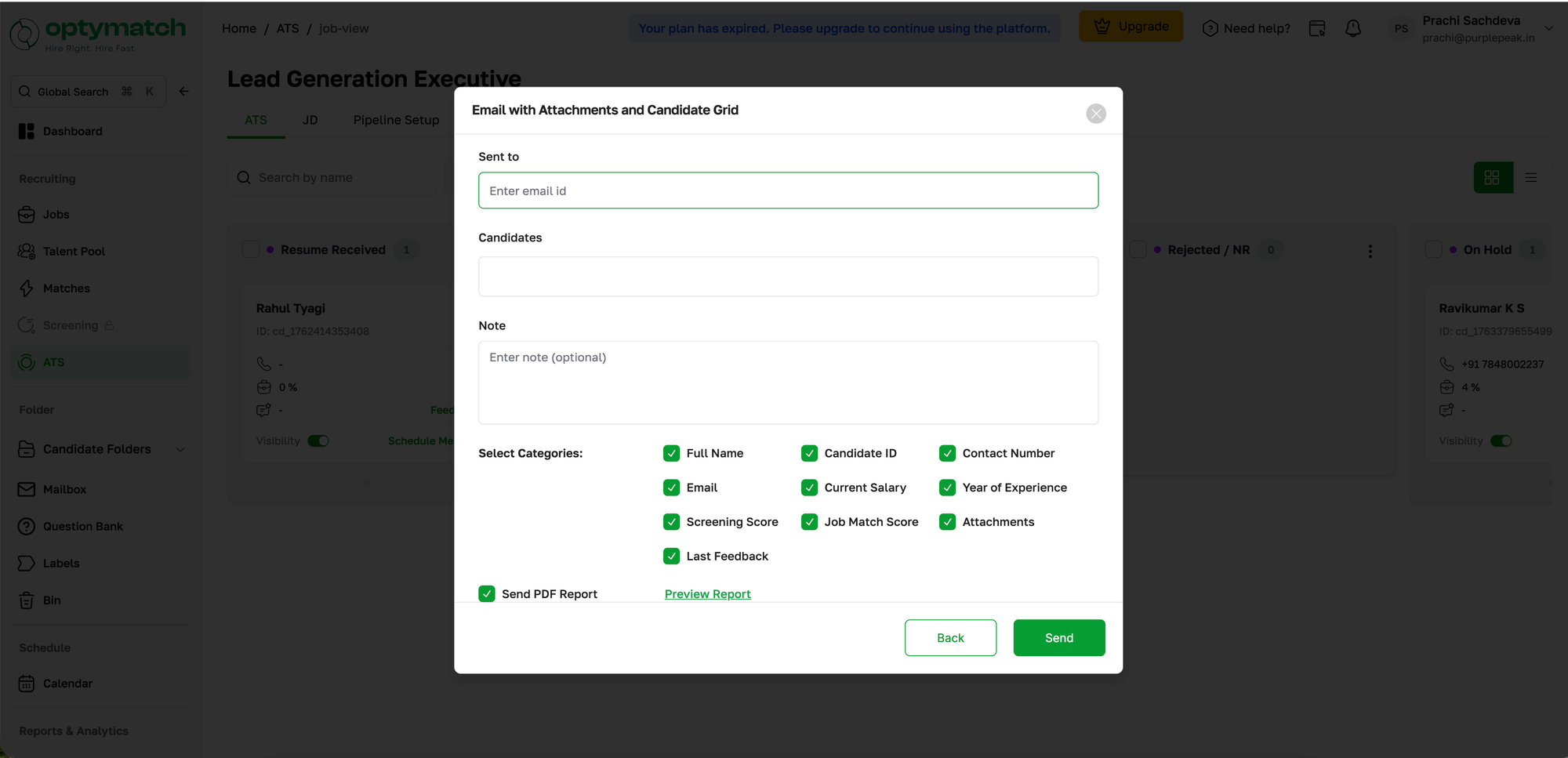The height and width of the screenshot is (758, 1568).
Task: Click the calendar icon in top bar
Action: [1317, 28]
